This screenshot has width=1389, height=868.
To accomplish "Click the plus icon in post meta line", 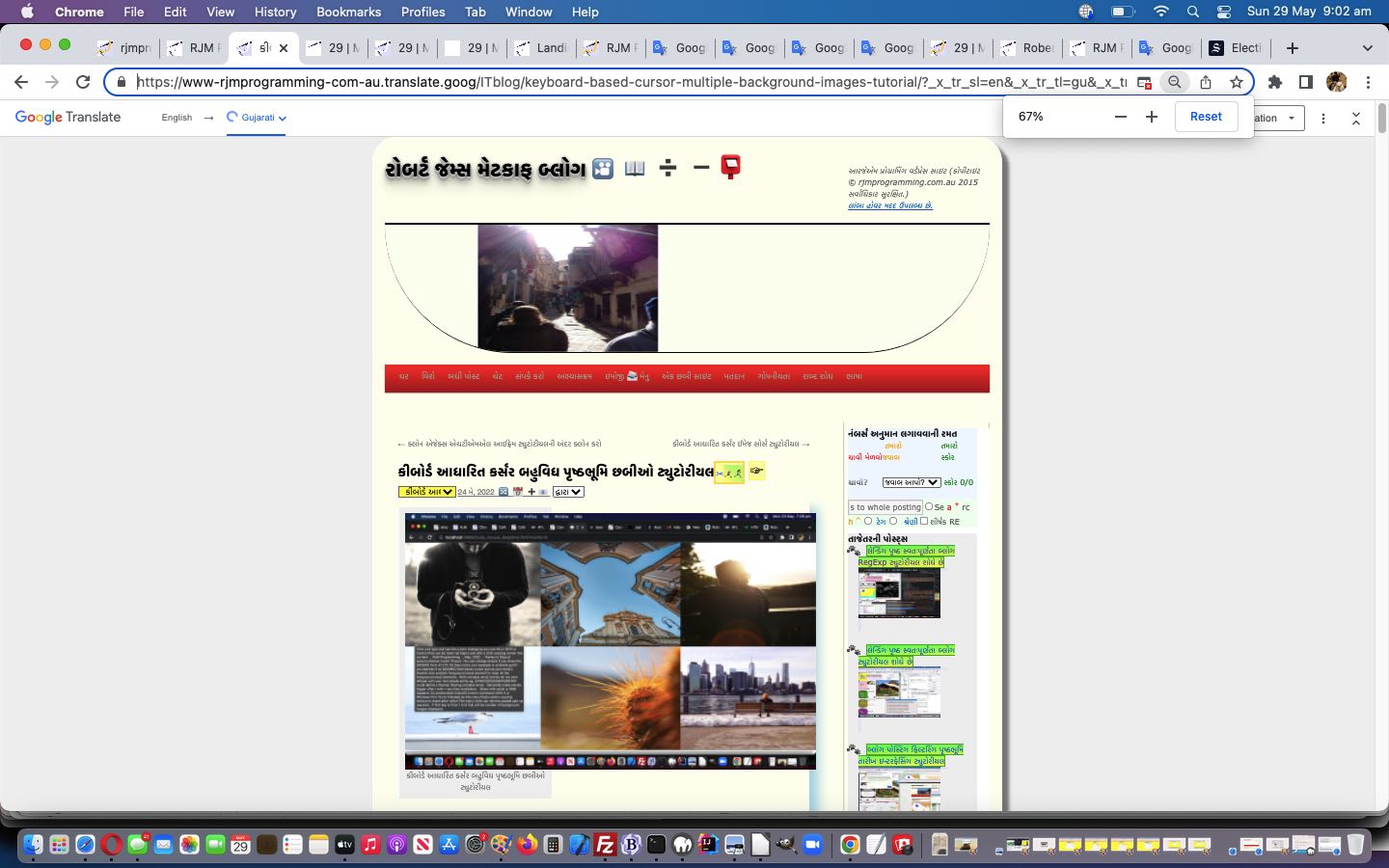I will [531, 492].
